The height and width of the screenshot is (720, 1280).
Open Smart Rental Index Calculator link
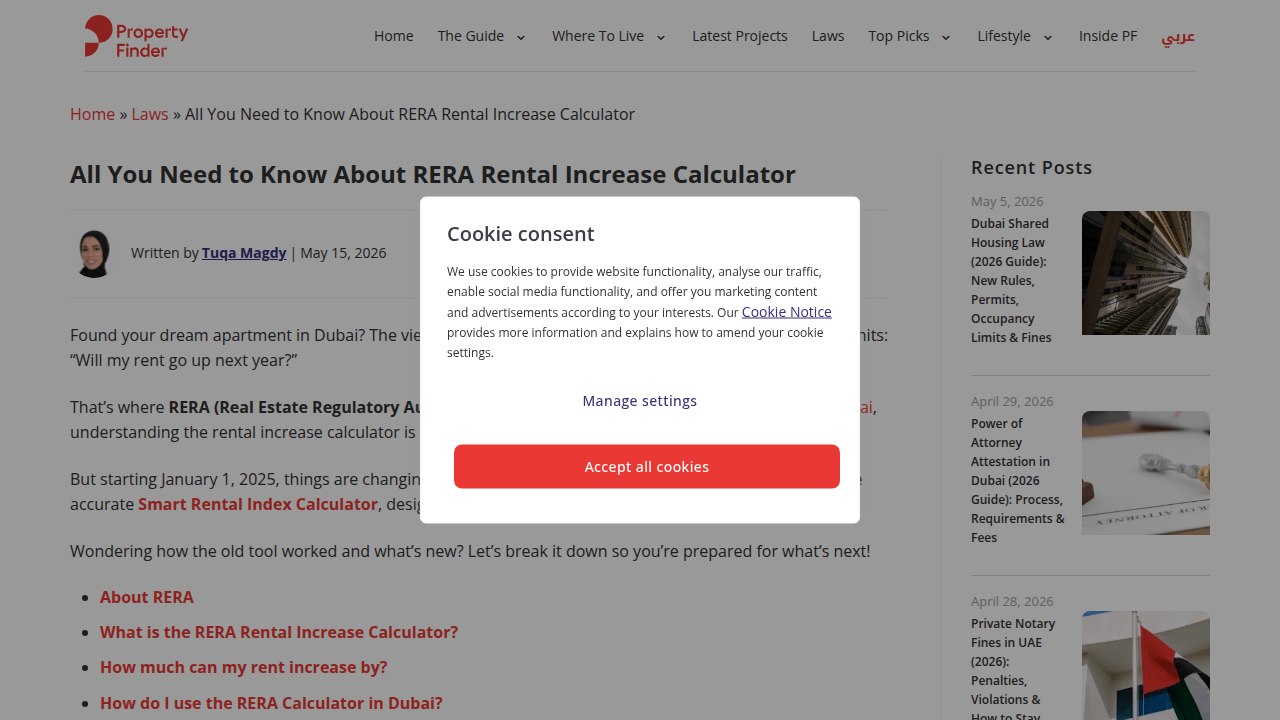(258, 504)
